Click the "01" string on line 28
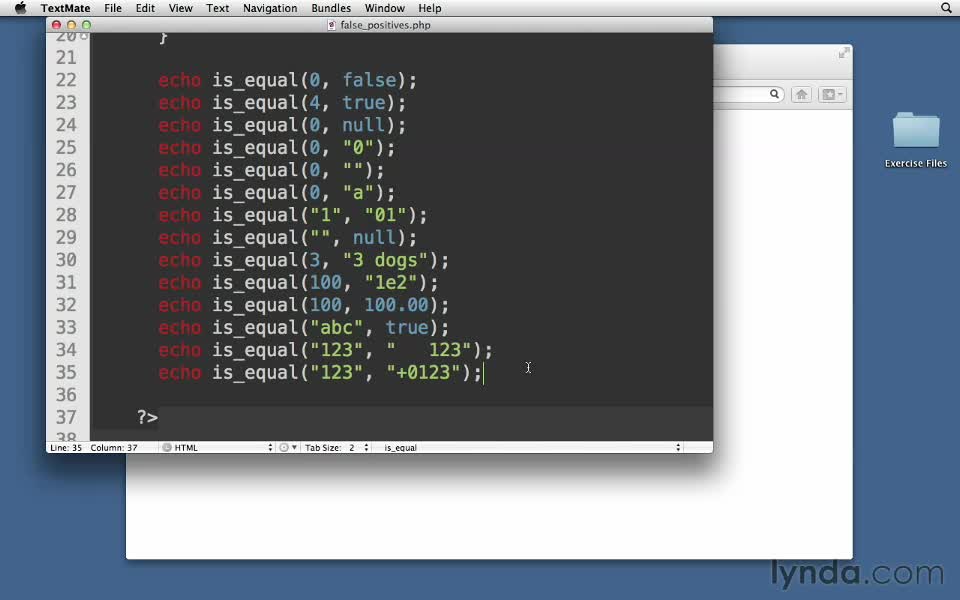Viewport: 960px width, 600px height. tap(385, 216)
